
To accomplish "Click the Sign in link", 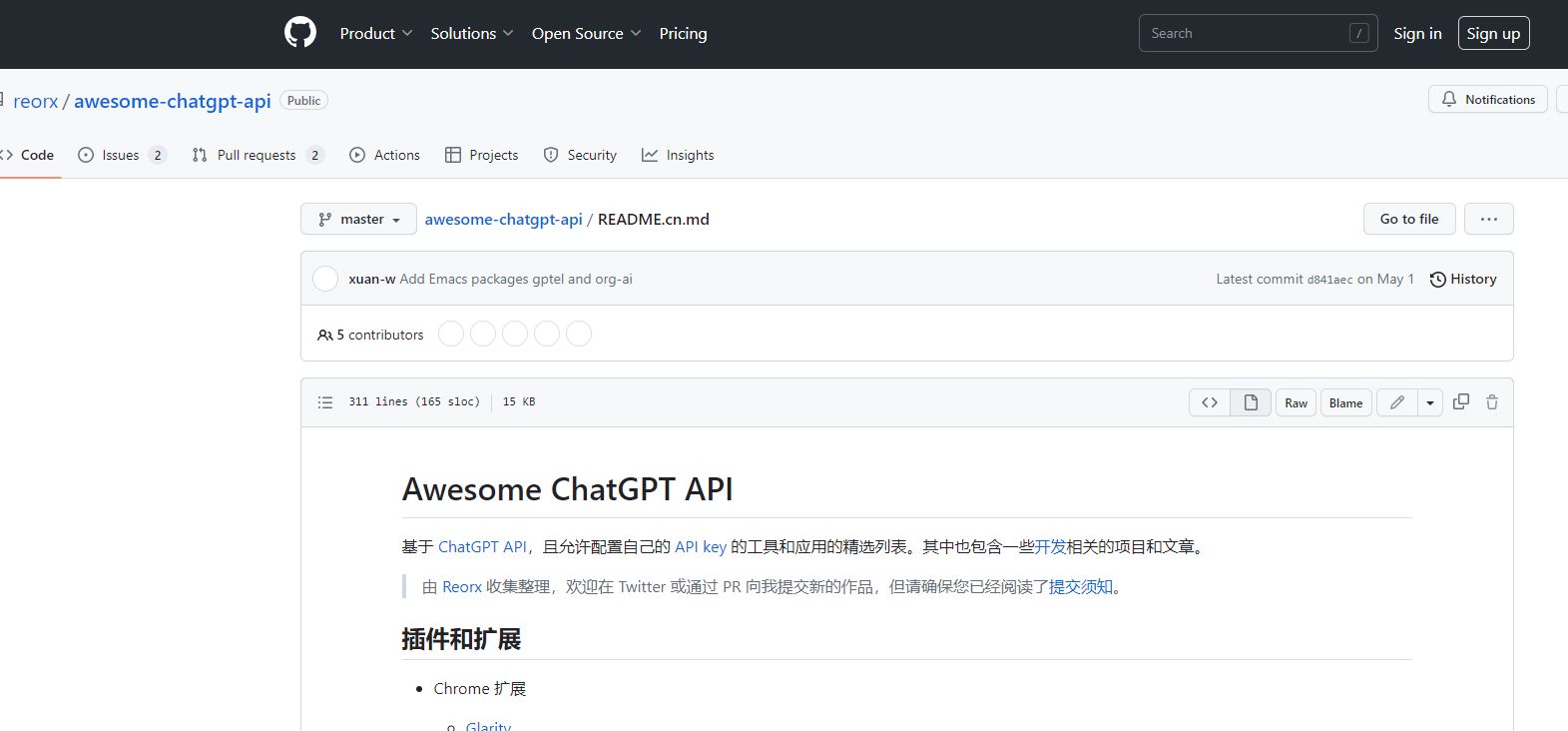I will tap(1417, 33).
